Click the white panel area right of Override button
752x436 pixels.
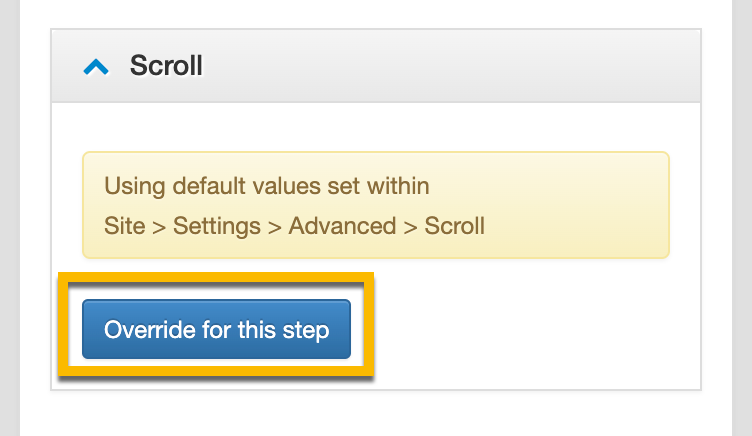[530, 330]
